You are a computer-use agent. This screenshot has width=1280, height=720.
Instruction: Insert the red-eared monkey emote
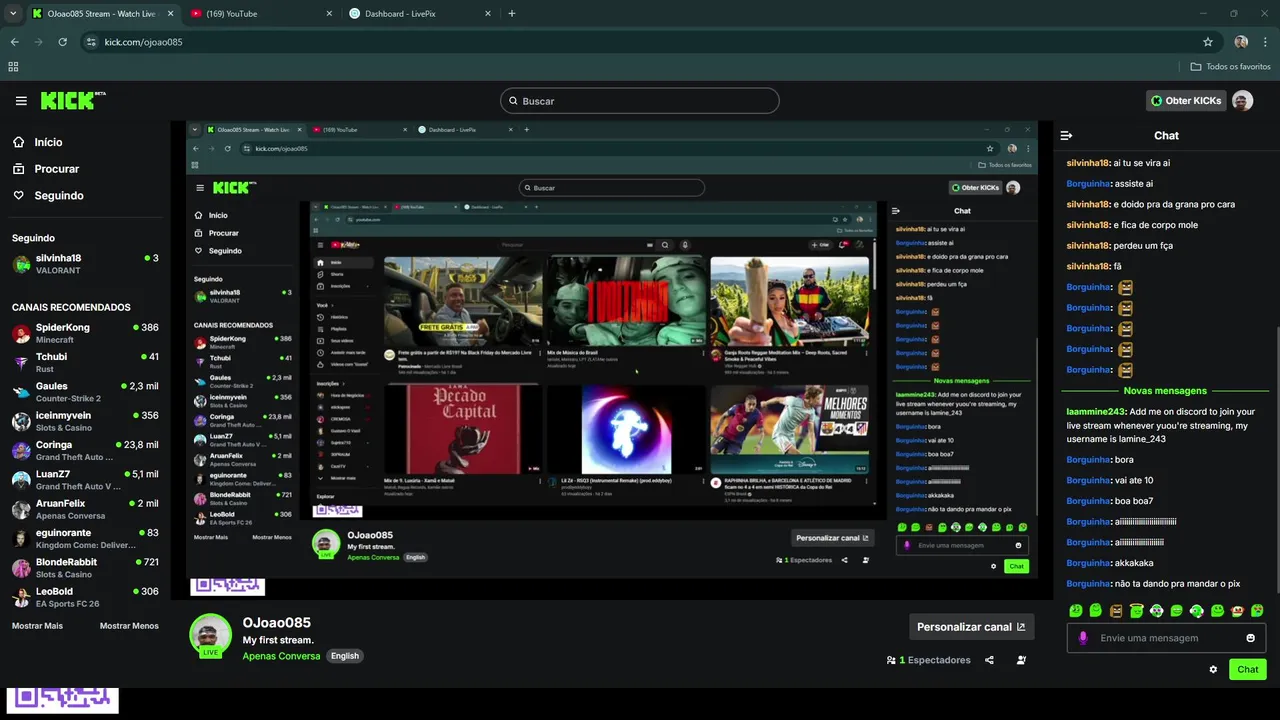coord(1237,610)
